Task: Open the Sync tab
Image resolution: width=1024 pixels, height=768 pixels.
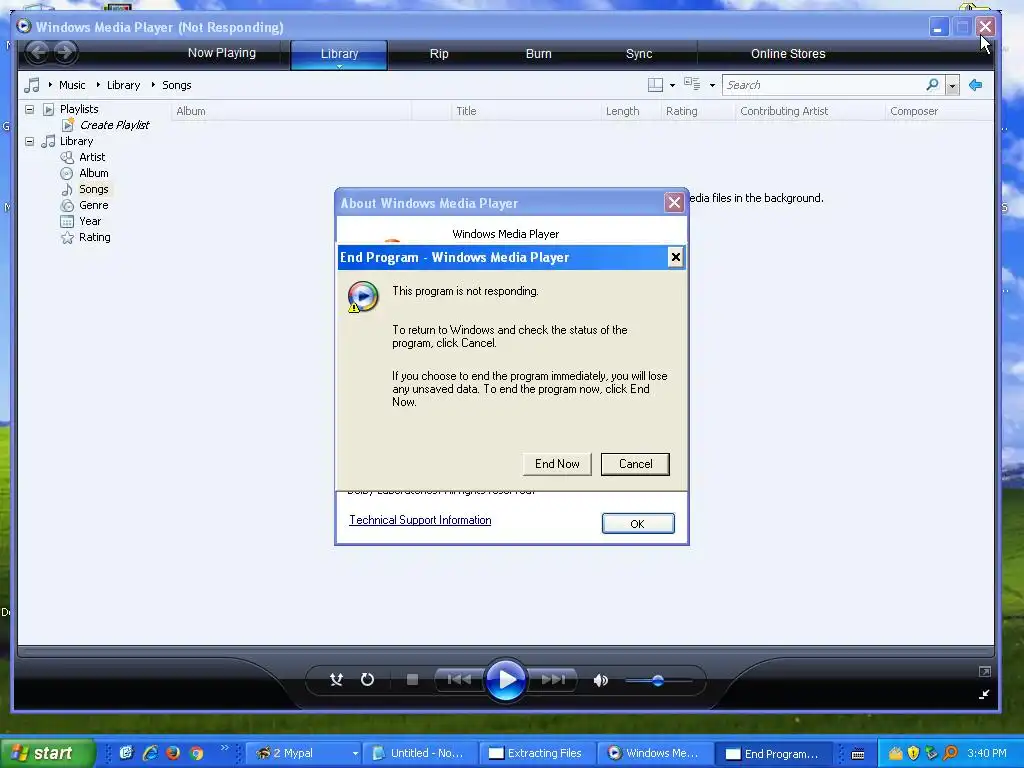Action: [639, 54]
